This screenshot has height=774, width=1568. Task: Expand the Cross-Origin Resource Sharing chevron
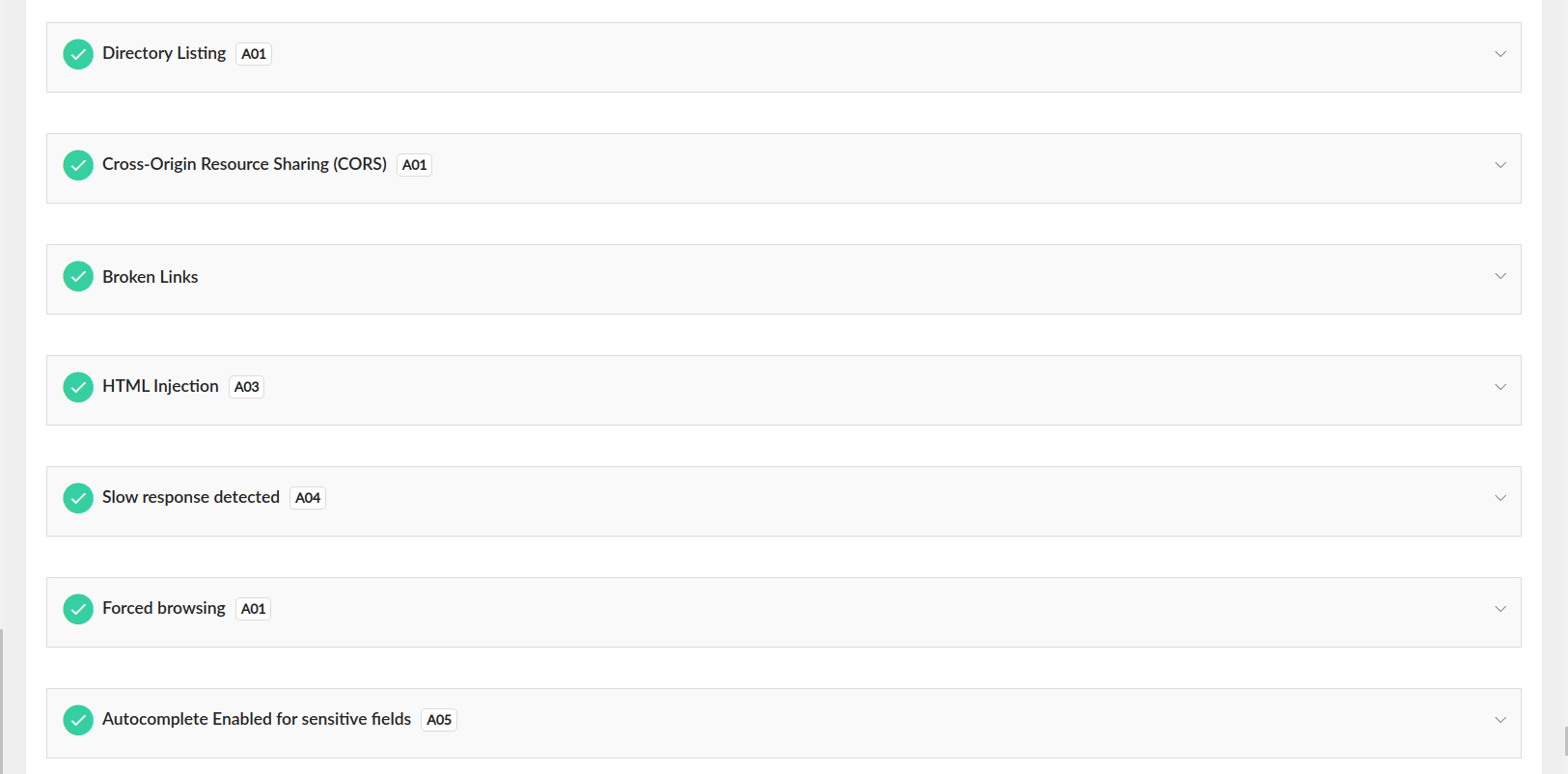(x=1500, y=165)
